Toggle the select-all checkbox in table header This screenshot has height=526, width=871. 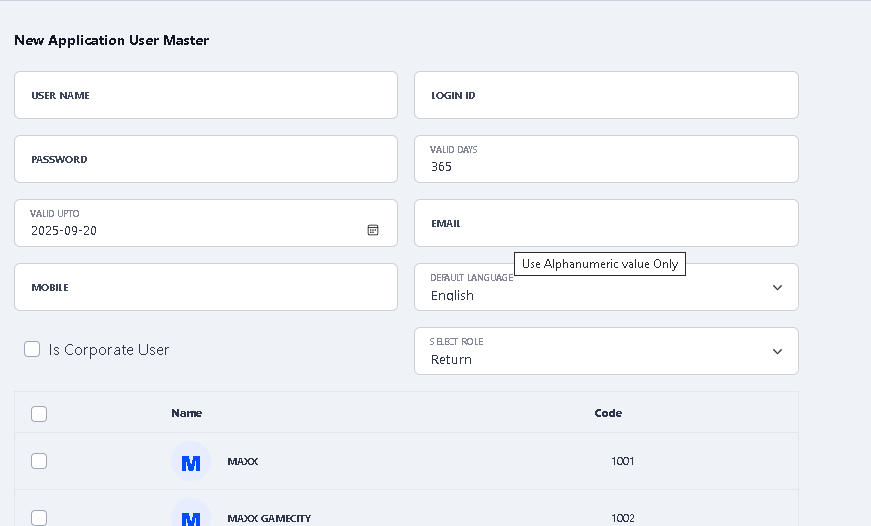39,414
